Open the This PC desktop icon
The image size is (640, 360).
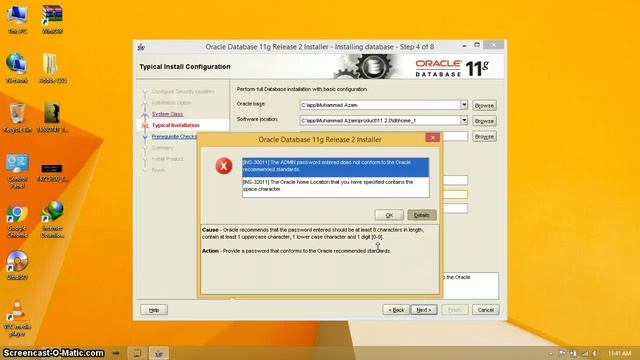17,19
